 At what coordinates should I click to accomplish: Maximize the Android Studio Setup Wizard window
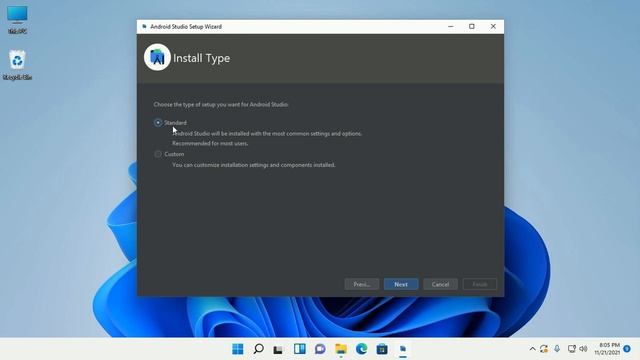click(x=472, y=27)
